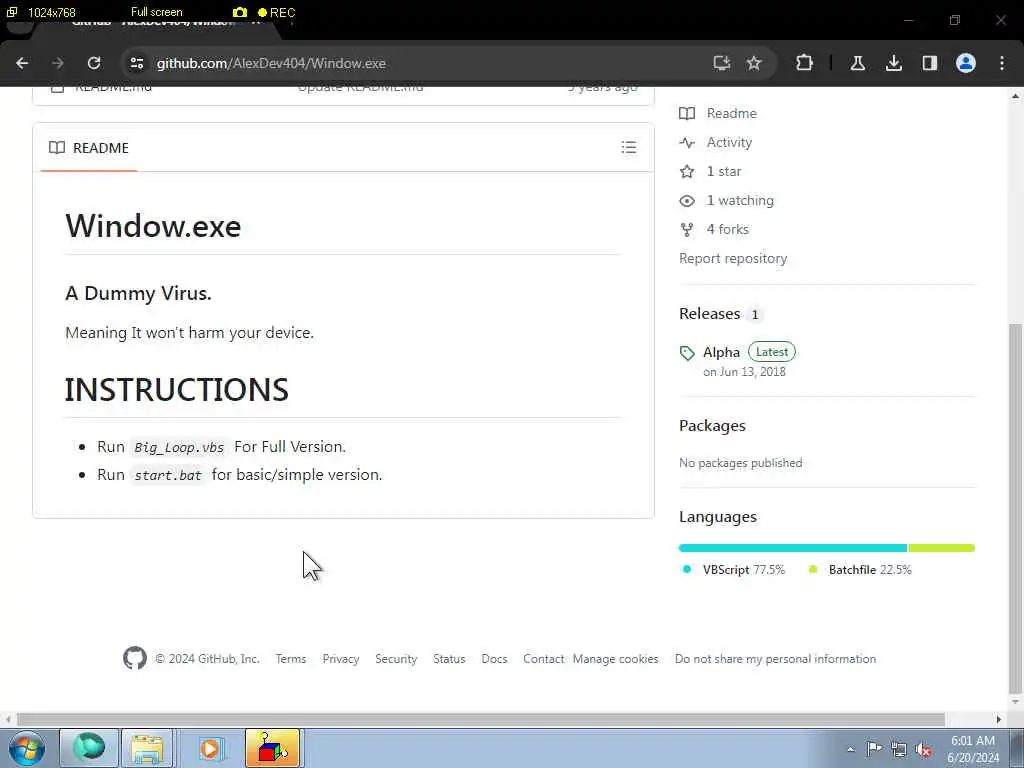Image resolution: width=1024 pixels, height=768 pixels.
Task: Open Chrome Labs flask icon
Action: (x=857, y=63)
